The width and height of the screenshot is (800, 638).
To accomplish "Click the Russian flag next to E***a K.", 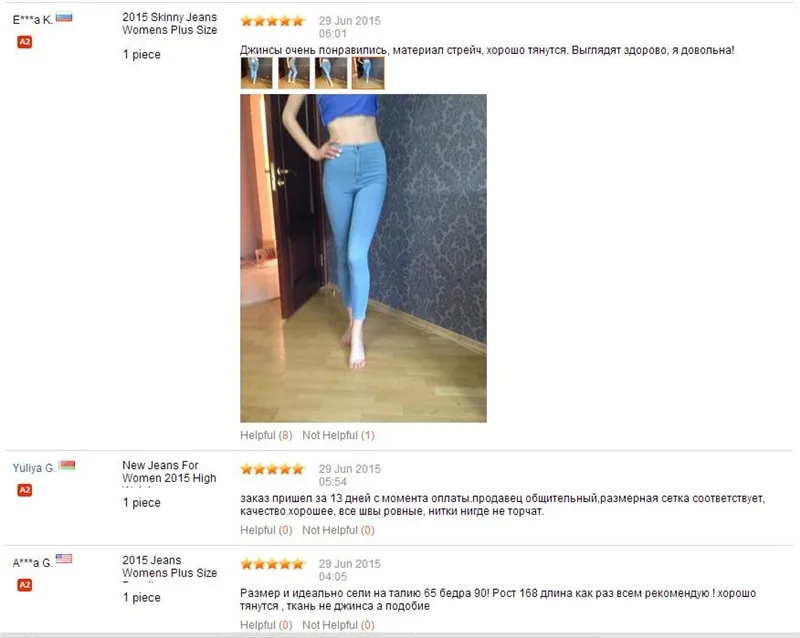I will (64, 17).
